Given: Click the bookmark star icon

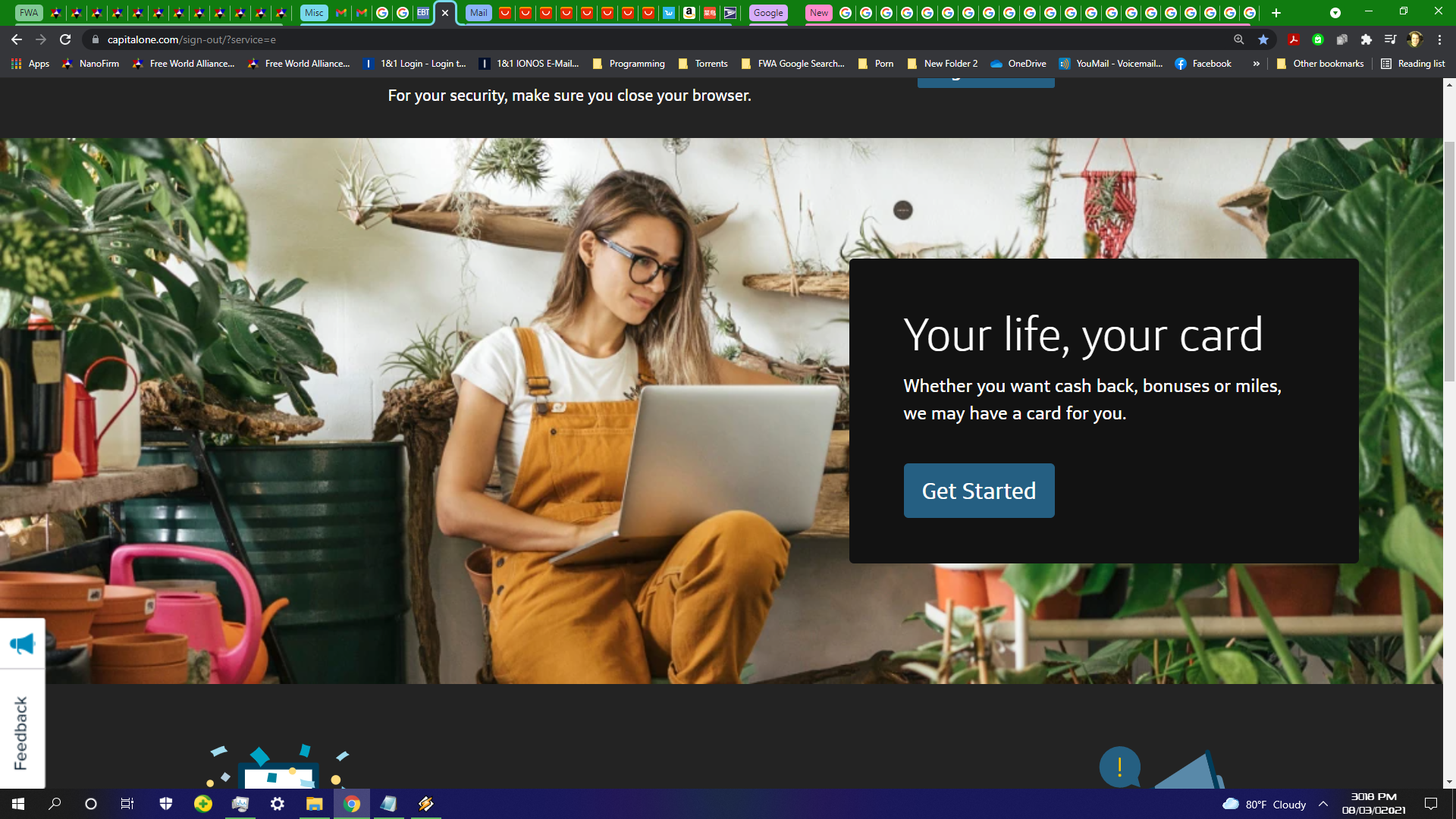Looking at the screenshot, I should [1263, 39].
